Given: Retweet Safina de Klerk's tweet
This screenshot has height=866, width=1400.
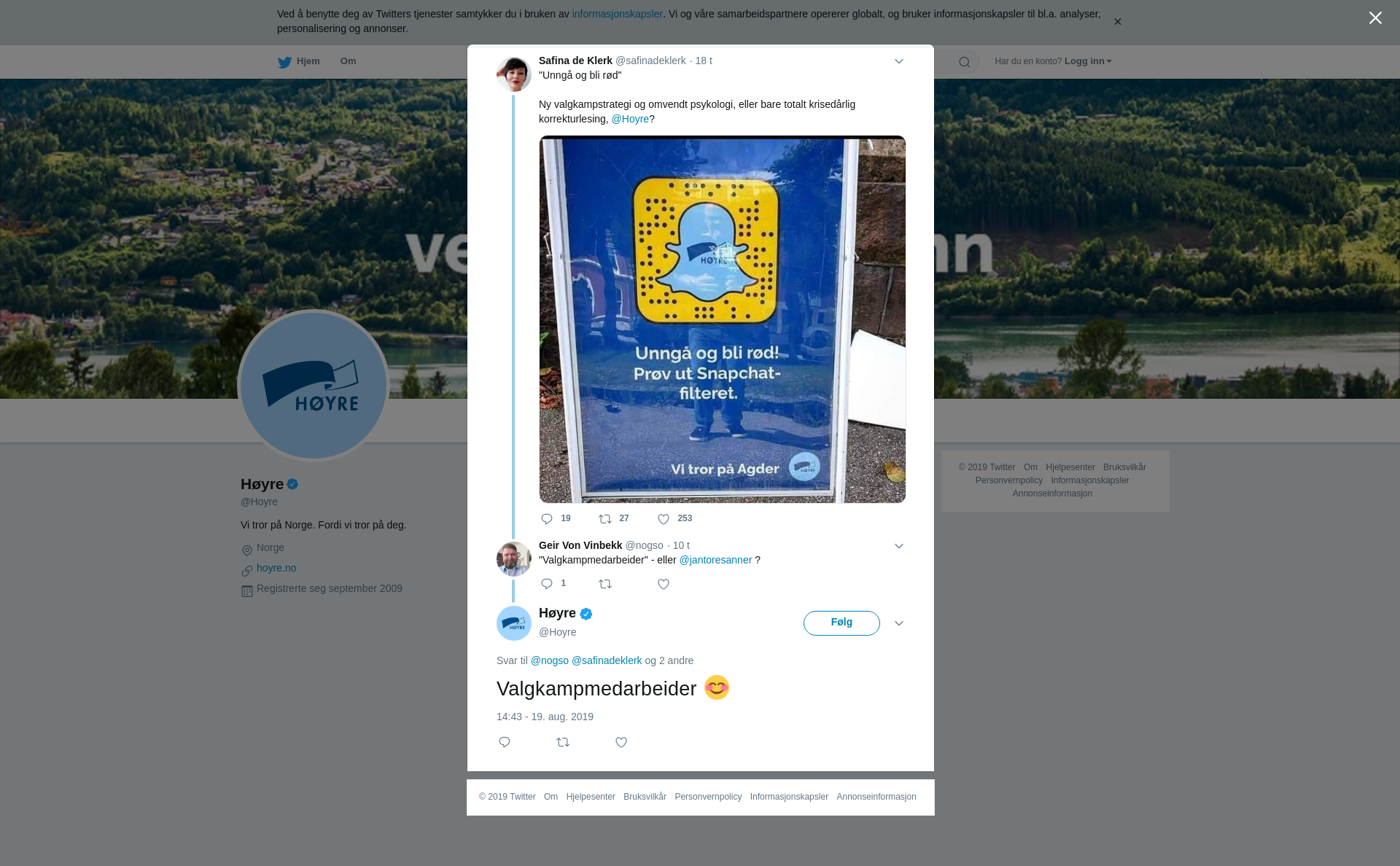Looking at the screenshot, I should [605, 519].
